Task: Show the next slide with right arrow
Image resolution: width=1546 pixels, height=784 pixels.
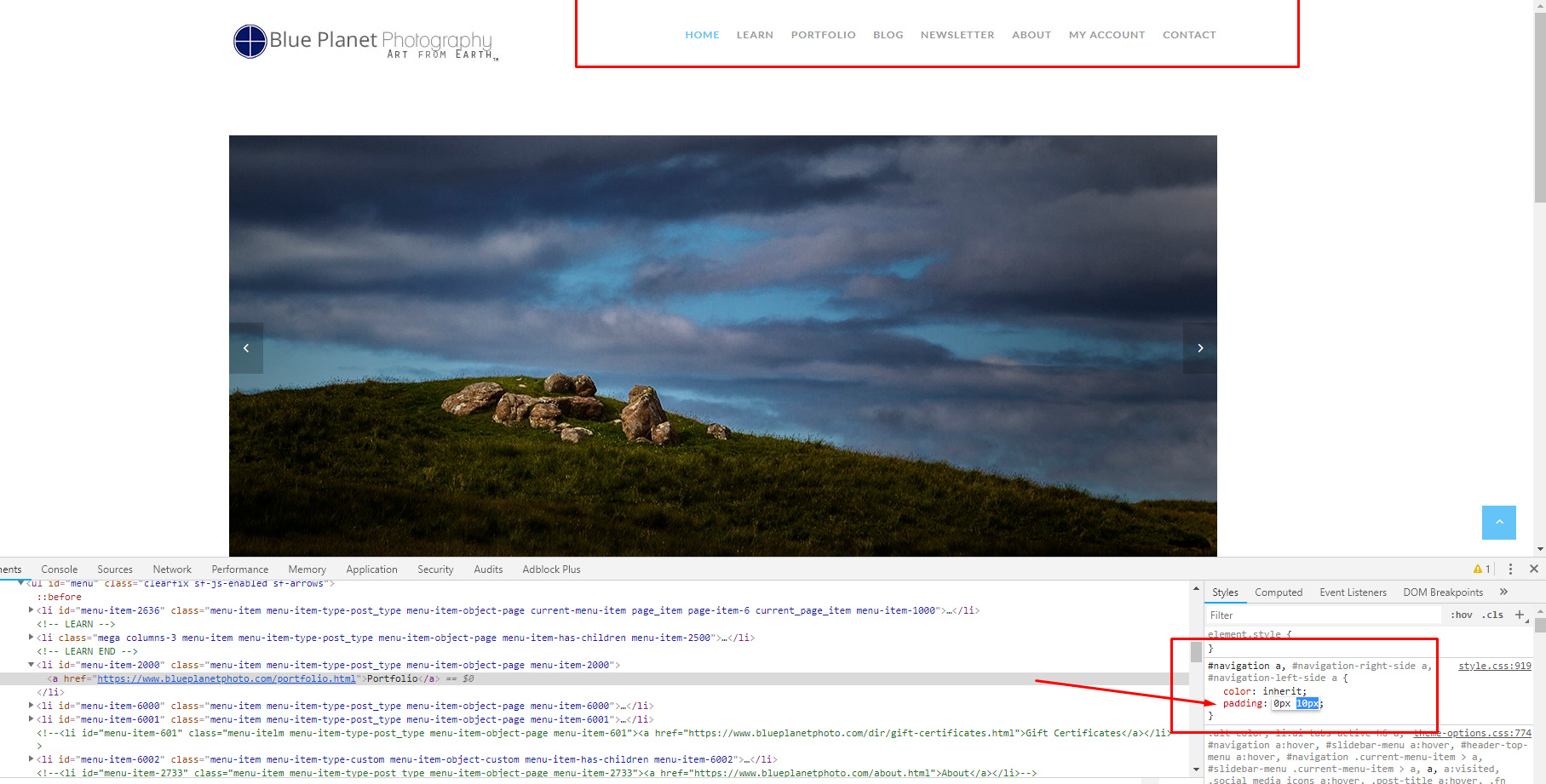Action: click(x=1200, y=348)
